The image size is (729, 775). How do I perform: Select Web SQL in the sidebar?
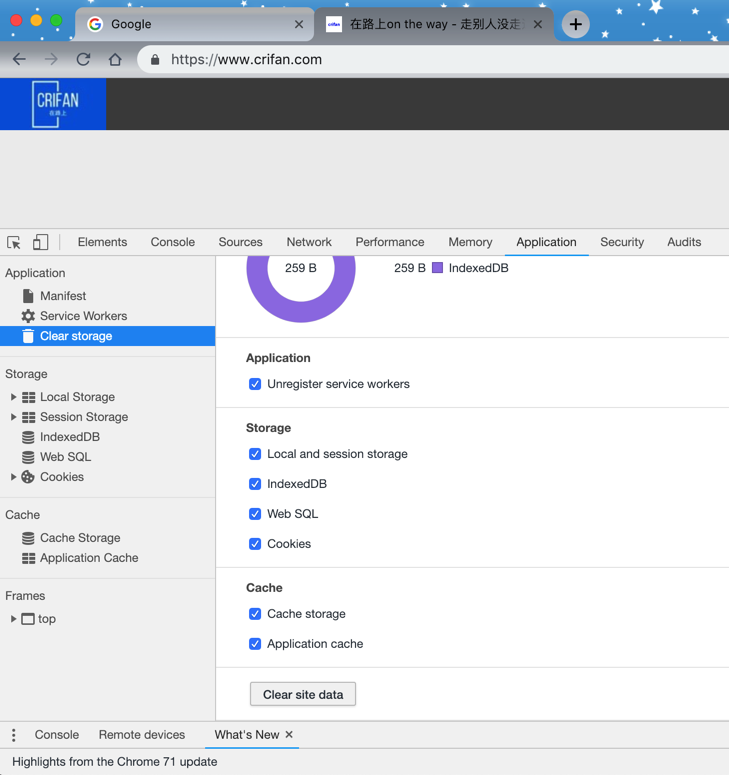[x=65, y=457]
